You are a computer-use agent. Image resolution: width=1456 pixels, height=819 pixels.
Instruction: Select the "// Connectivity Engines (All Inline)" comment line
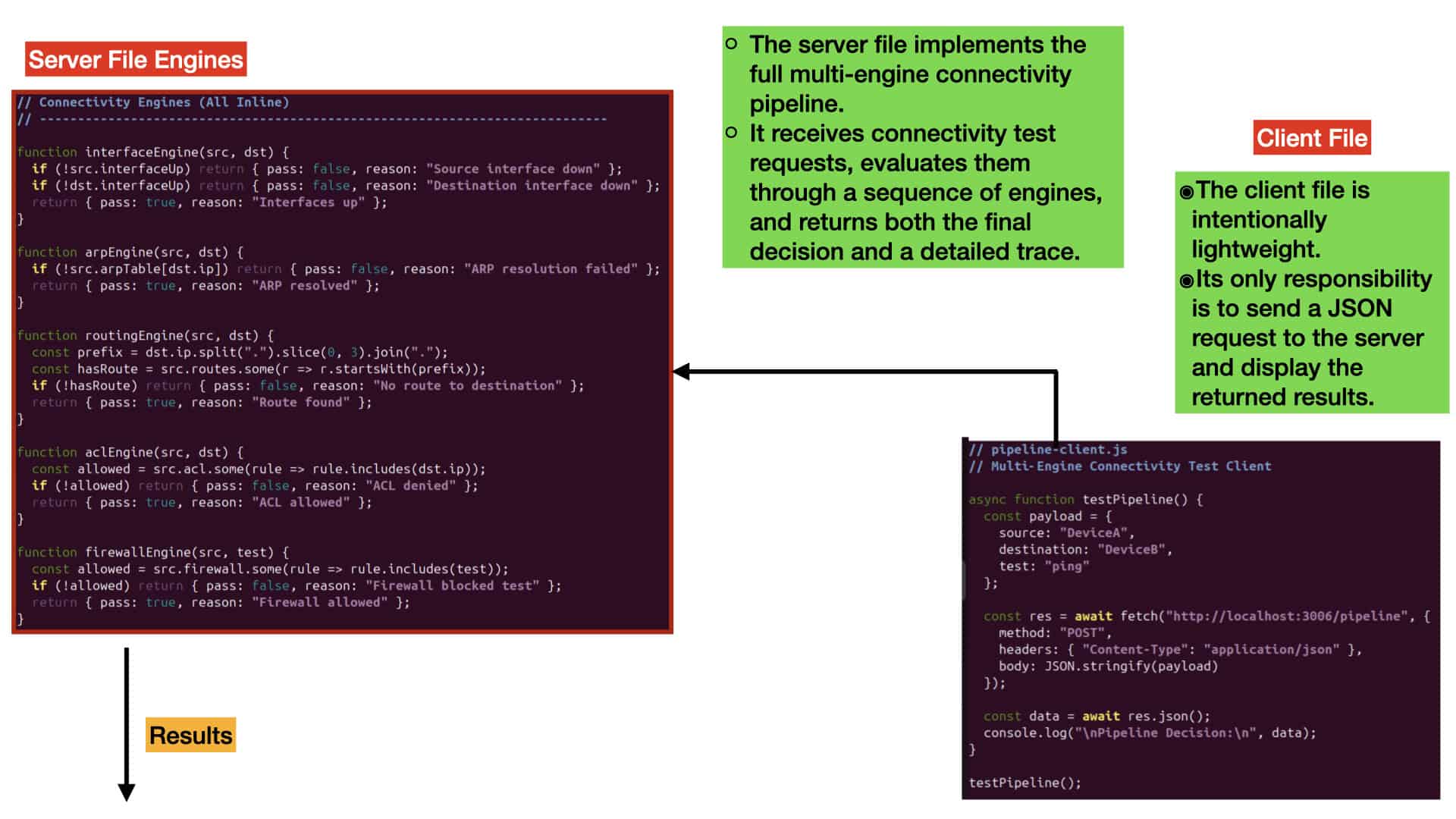153,102
